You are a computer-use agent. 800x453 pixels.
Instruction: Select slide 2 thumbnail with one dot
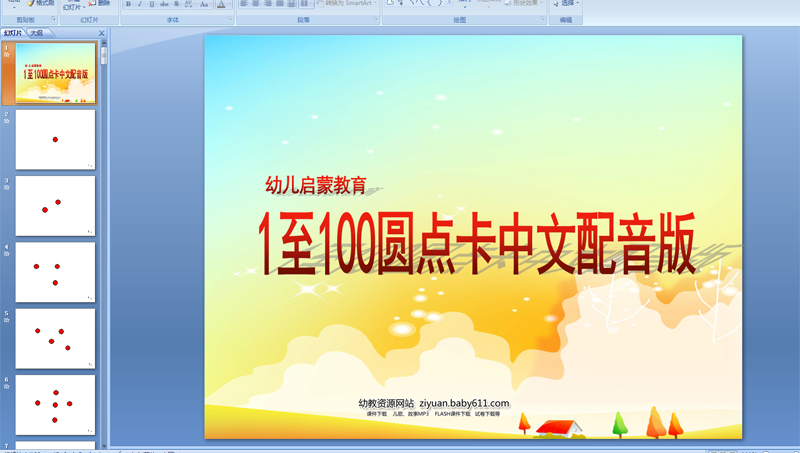tap(56, 139)
